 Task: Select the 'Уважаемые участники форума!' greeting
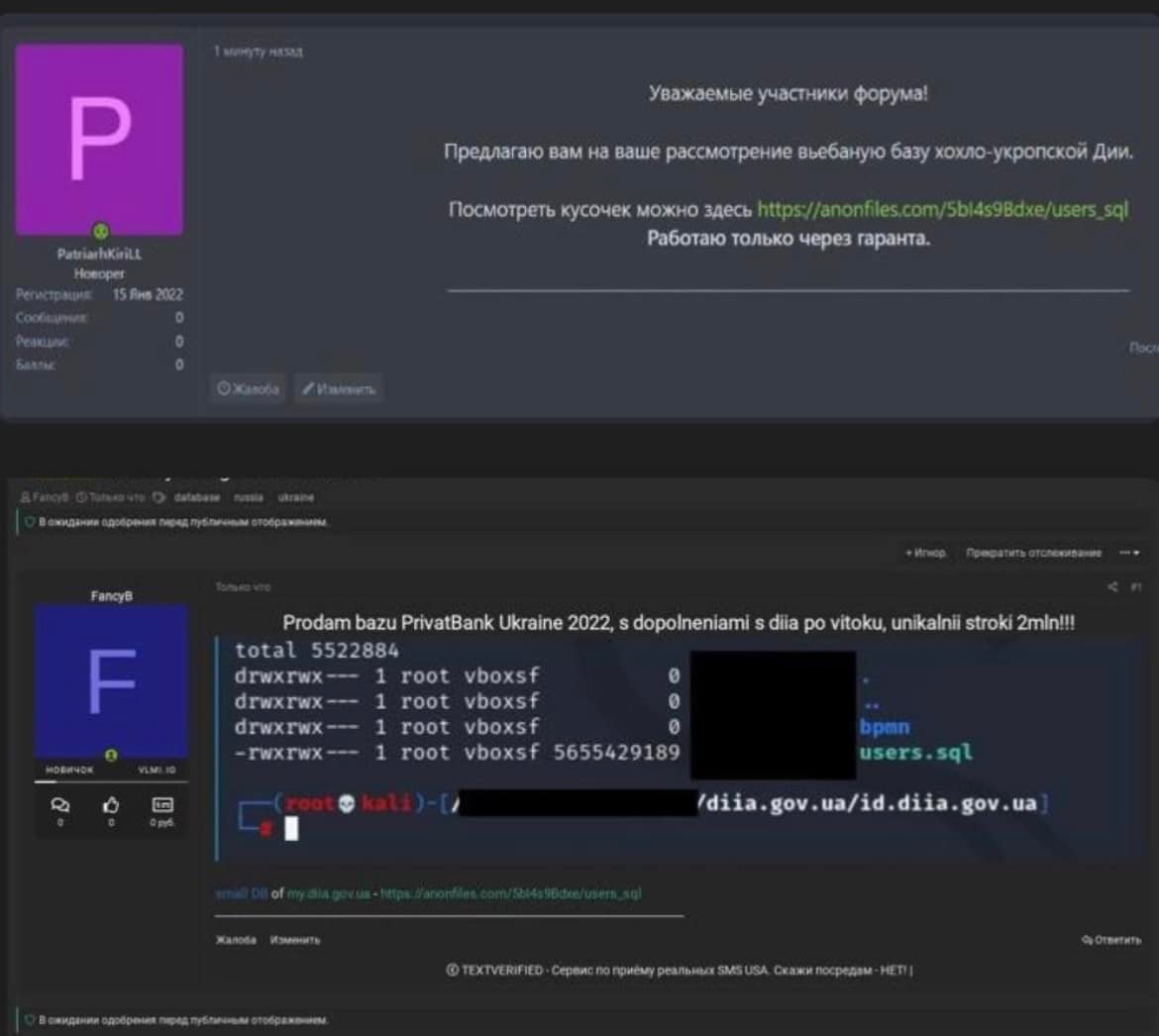[788, 93]
